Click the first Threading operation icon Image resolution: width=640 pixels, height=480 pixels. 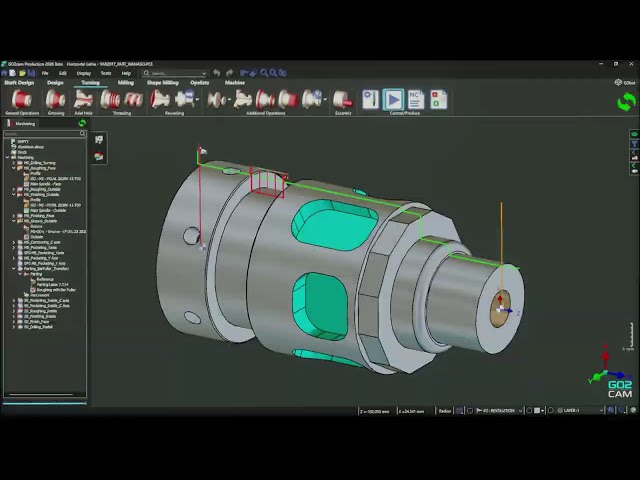click(x=110, y=99)
